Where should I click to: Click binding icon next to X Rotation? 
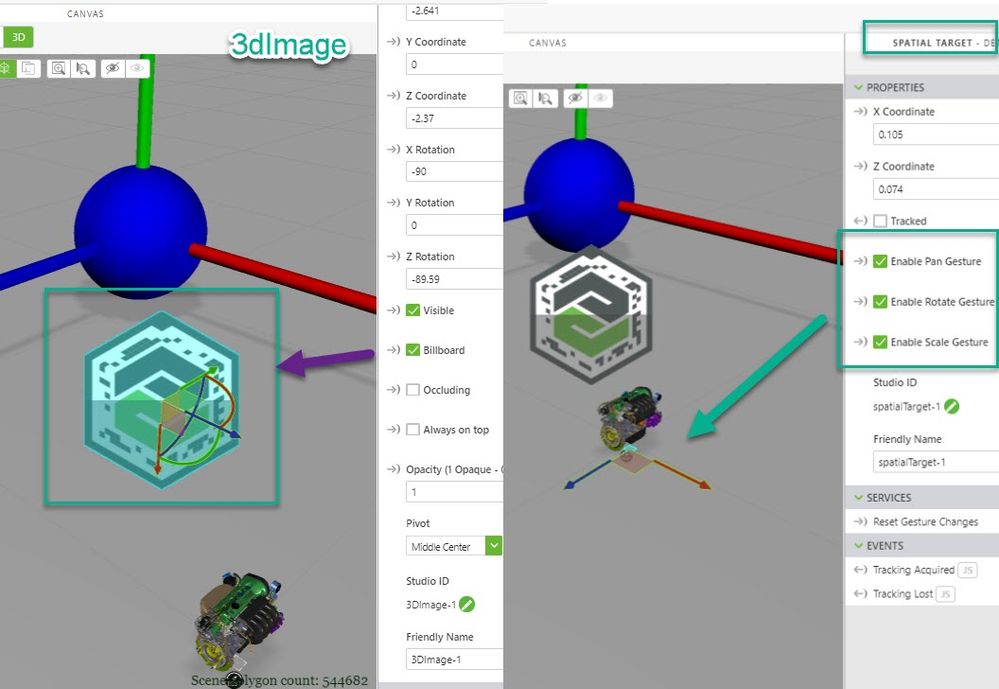click(393, 149)
